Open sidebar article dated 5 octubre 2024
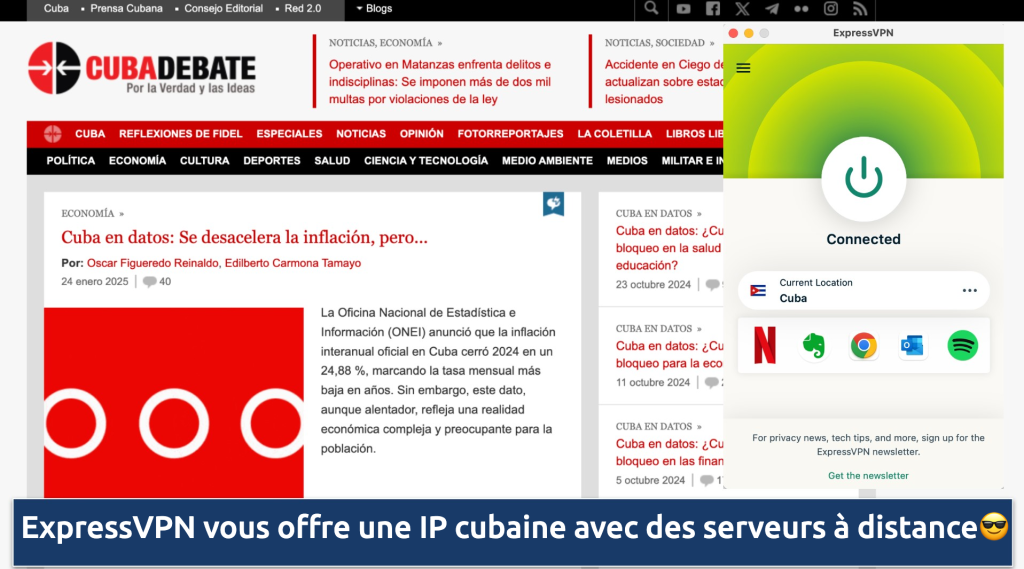 tap(669, 452)
